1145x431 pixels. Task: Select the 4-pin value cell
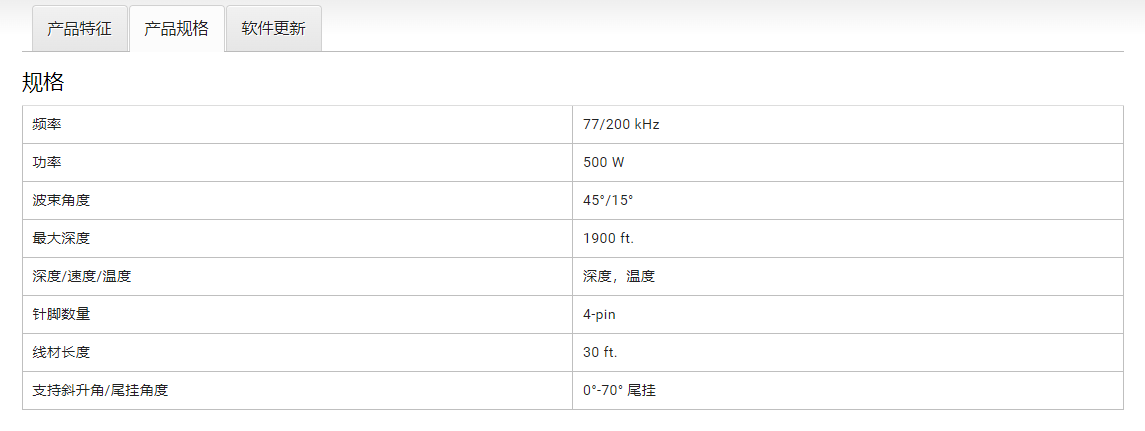tap(600, 315)
